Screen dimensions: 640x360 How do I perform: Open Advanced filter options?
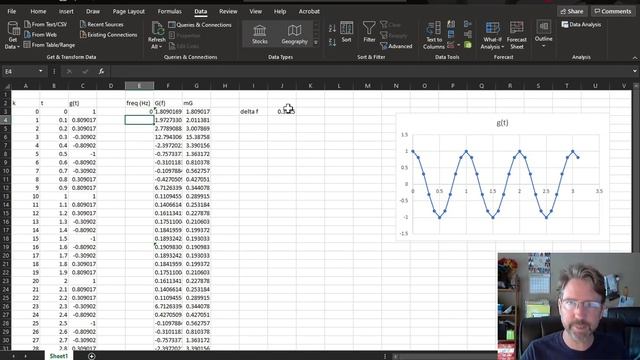(x=397, y=46)
